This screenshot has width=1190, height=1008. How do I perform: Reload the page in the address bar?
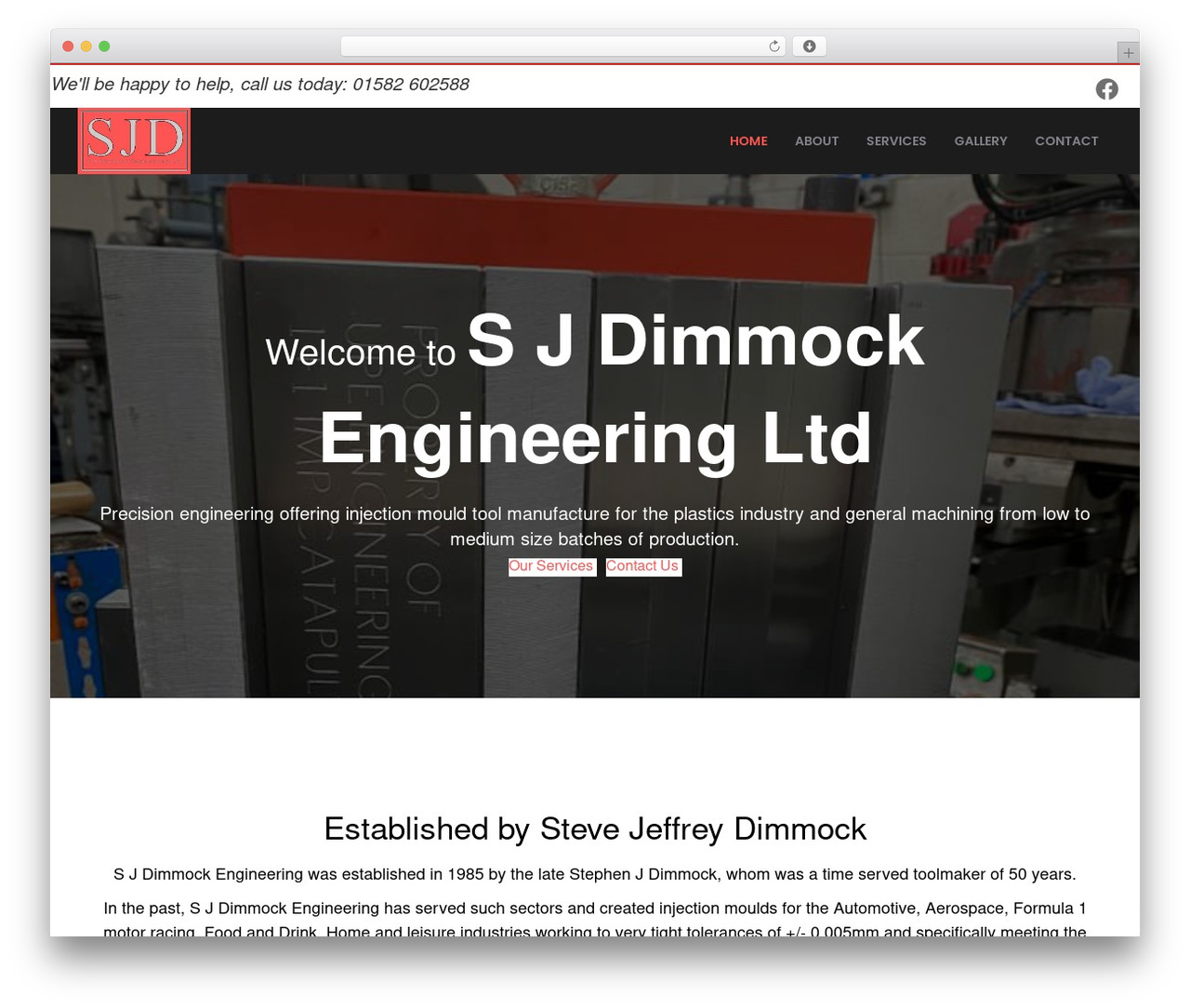(773, 46)
